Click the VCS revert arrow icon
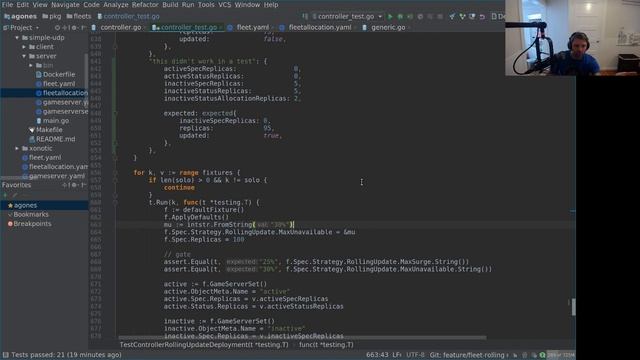640x360 pixels. click(x=482, y=16)
